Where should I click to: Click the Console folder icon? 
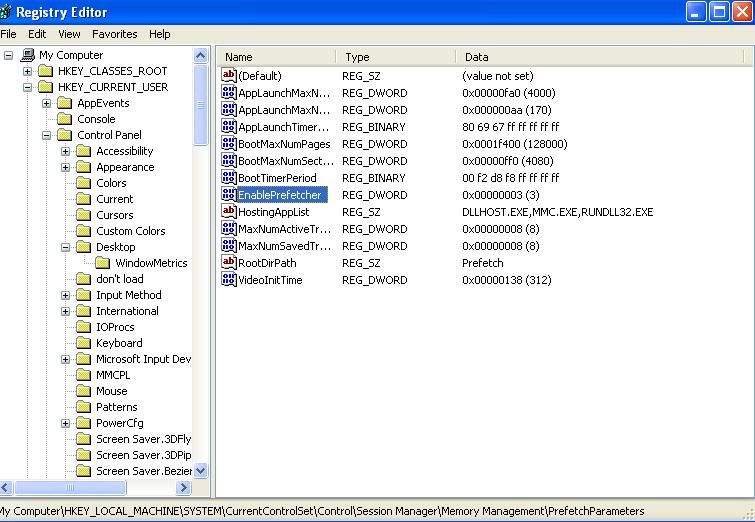65,119
